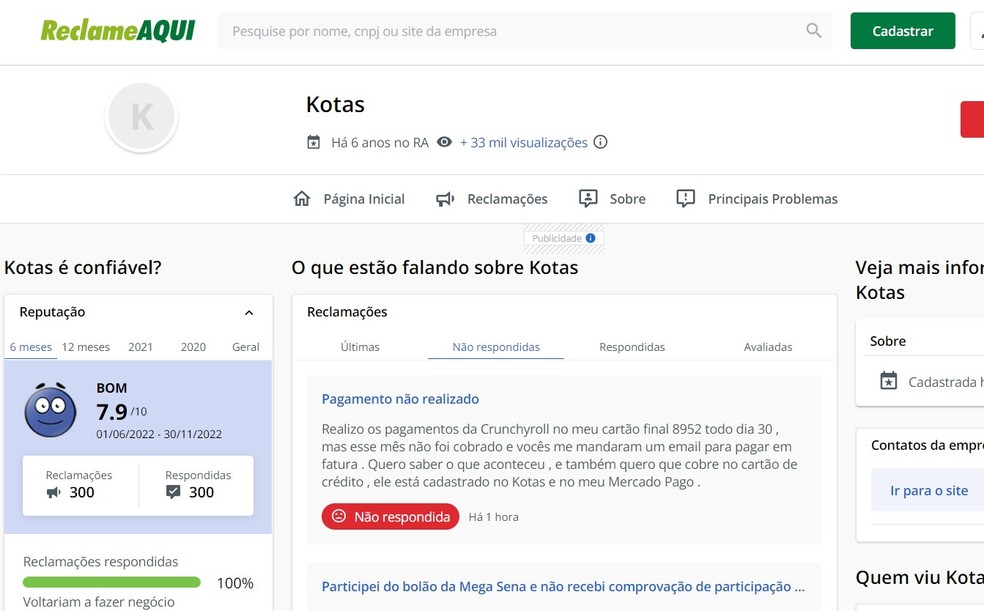This screenshot has height=611, width=984.
Task: Click the Há 6 anos no RA text
Action: click(380, 142)
